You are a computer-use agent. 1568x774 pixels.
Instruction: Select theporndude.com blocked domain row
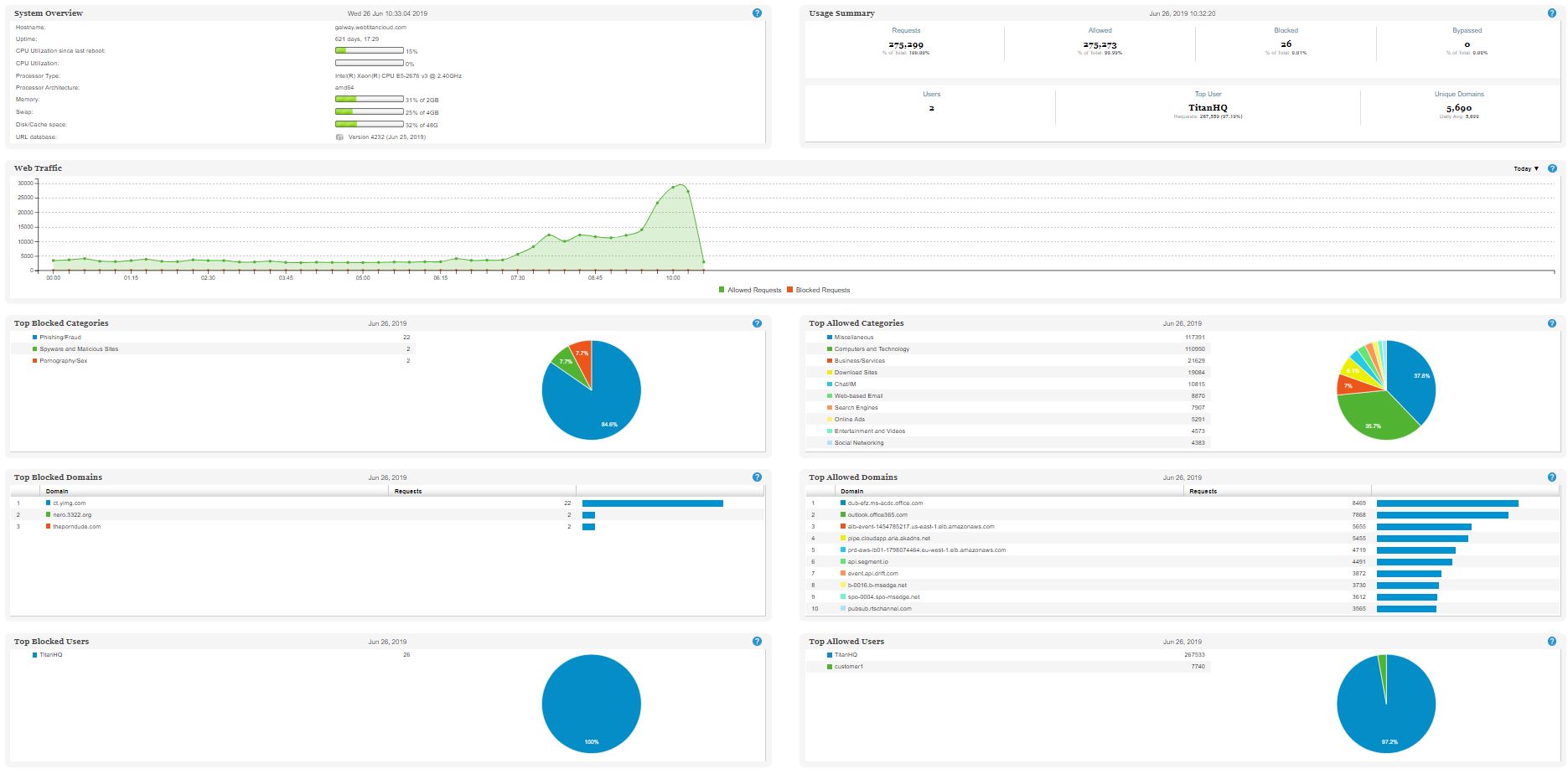[387, 527]
